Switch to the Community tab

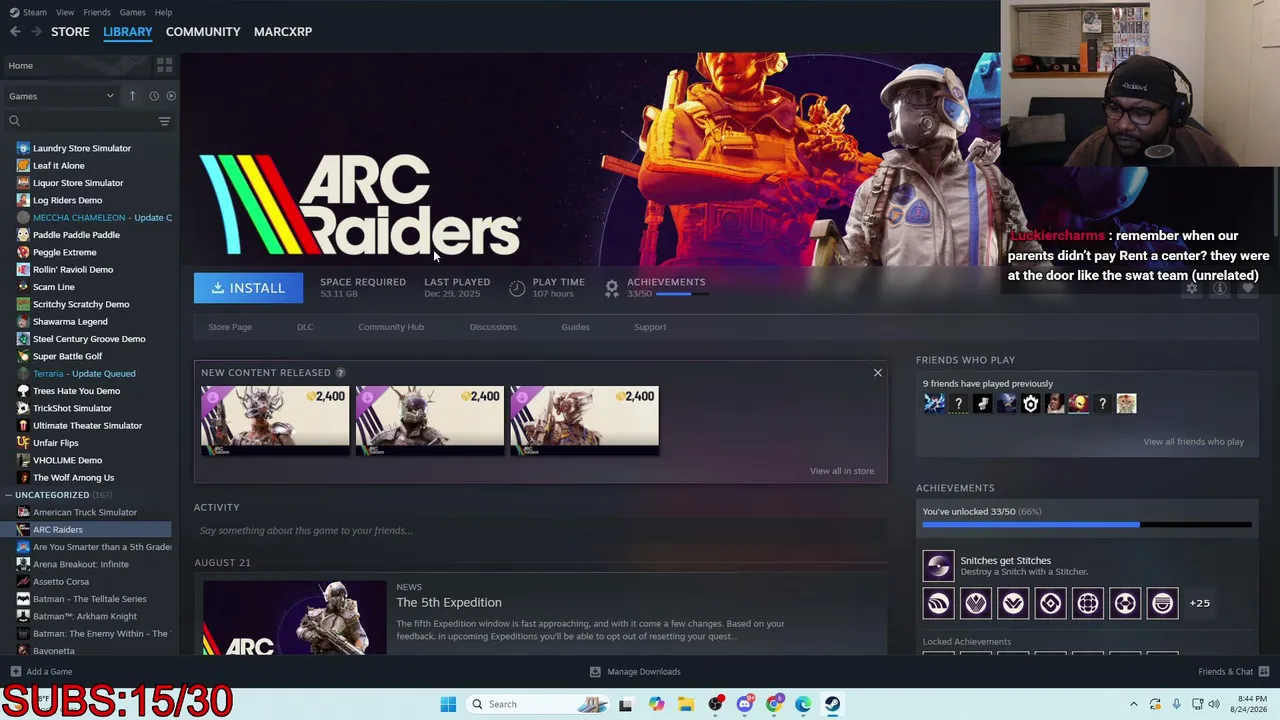point(203,32)
